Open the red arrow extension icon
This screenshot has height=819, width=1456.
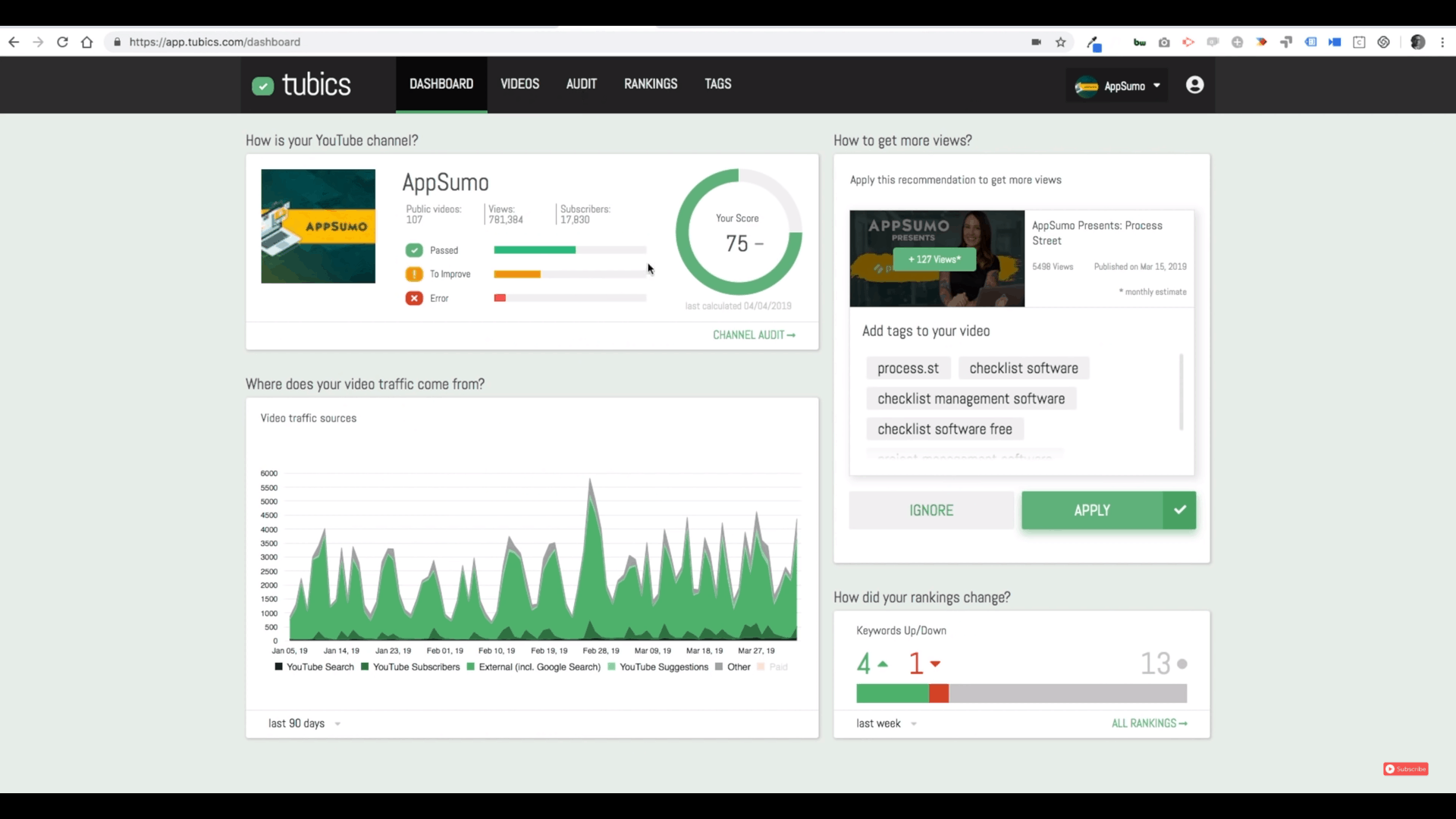[1188, 42]
